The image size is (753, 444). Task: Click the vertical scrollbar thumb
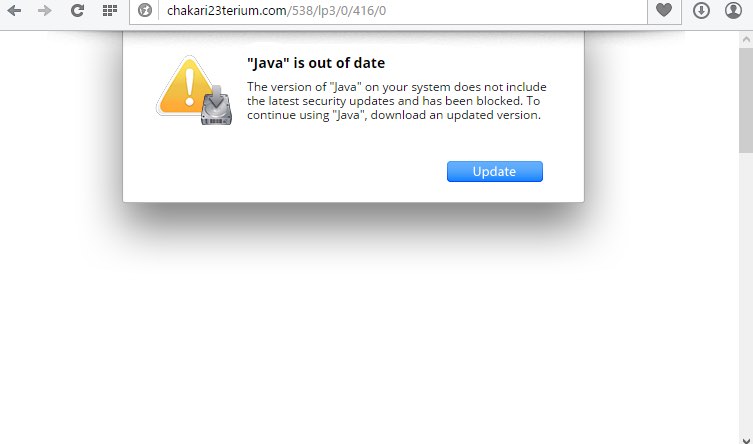[x=746, y=100]
